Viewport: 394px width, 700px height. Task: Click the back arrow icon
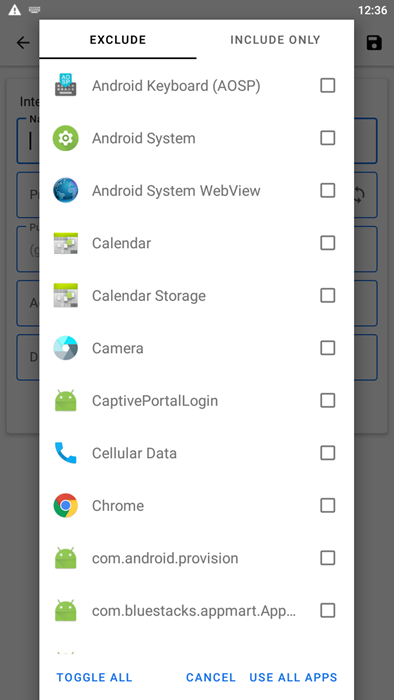click(x=23, y=43)
